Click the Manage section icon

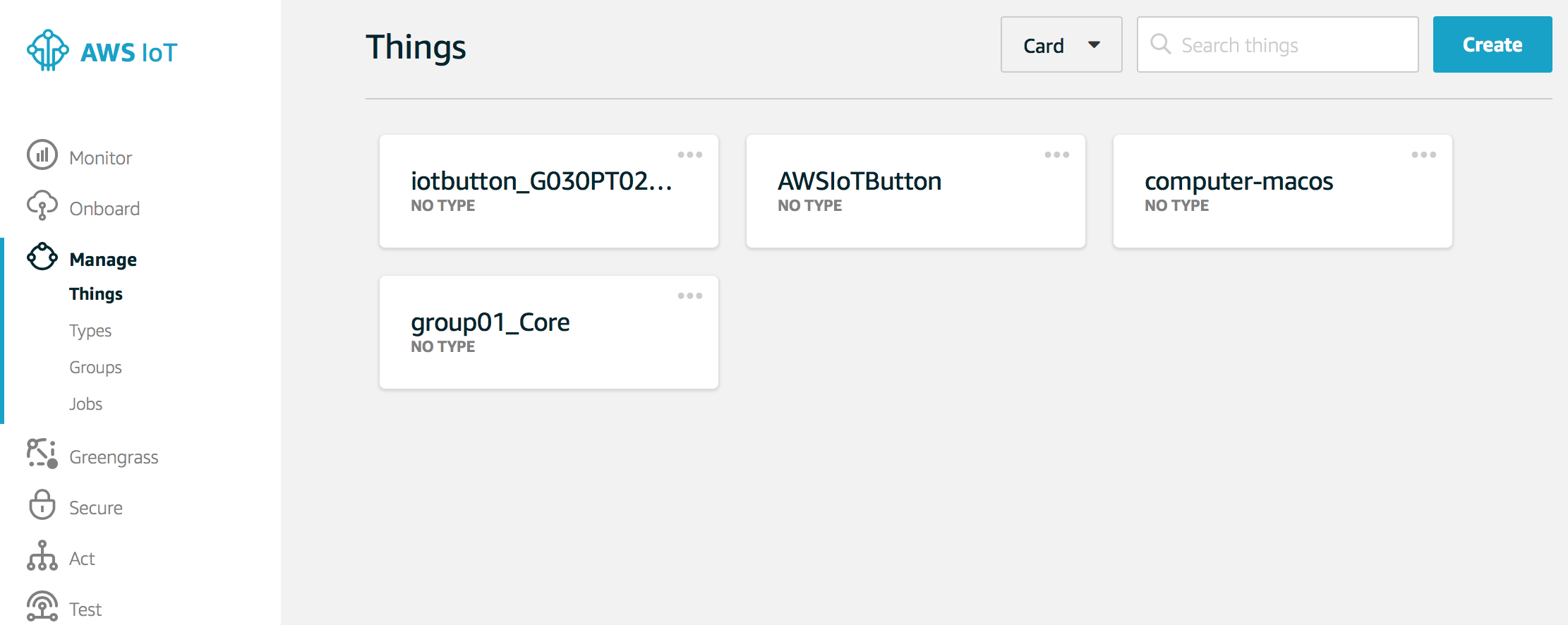42,256
